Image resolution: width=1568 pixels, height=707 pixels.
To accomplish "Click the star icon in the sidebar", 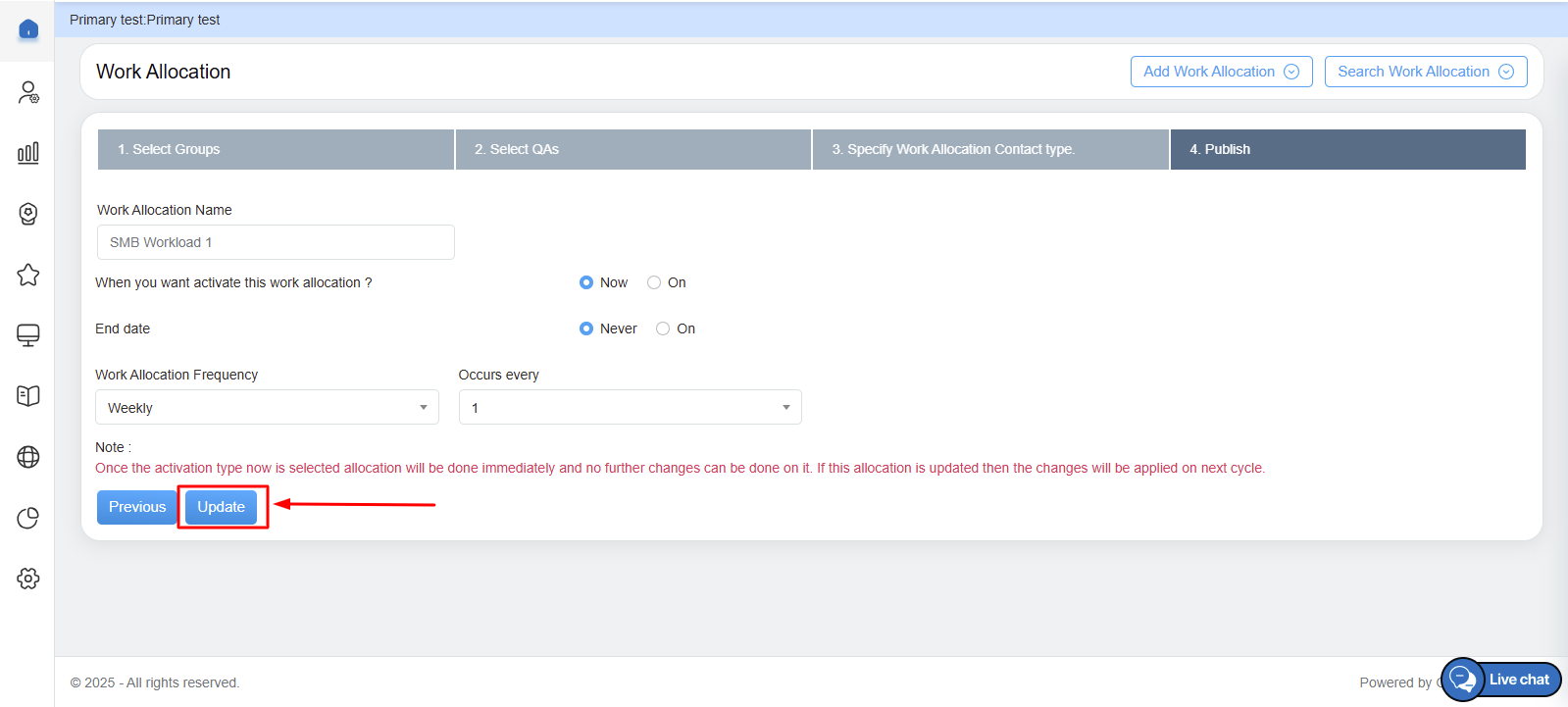I will click(28, 275).
